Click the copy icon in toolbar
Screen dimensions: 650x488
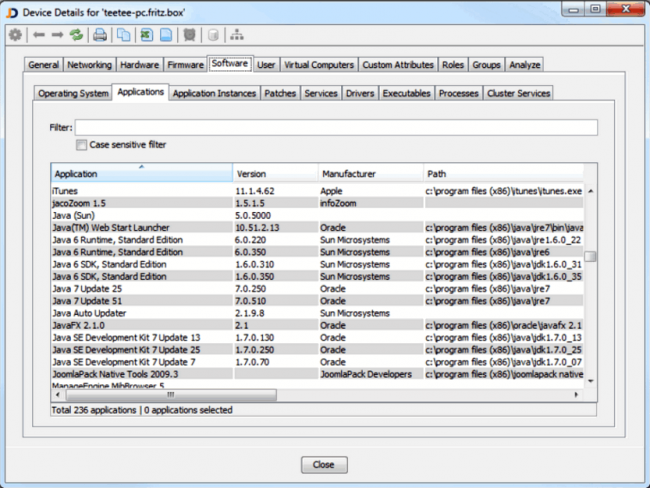coord(122,35)
